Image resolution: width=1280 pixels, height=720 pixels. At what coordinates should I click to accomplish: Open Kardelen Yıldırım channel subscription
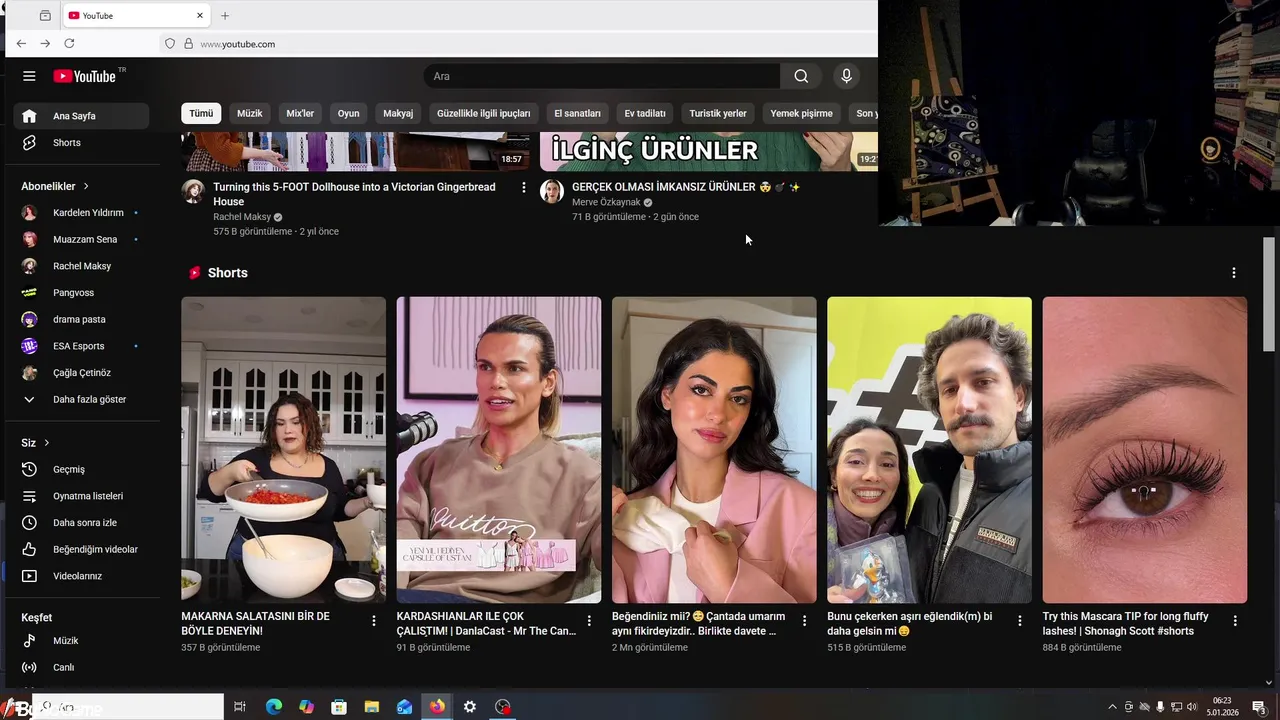point(81,213)
